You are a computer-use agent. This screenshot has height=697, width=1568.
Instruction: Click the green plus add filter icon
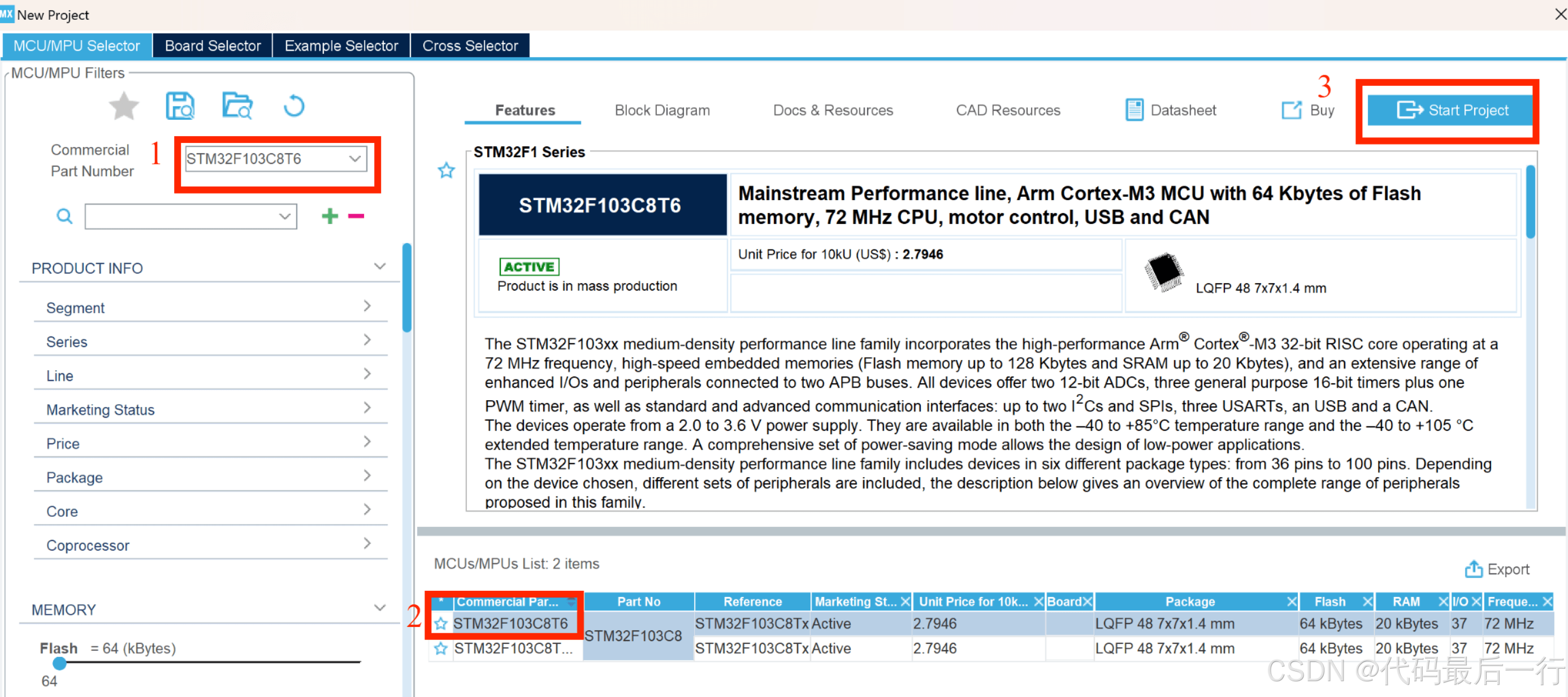pos(330,216)
